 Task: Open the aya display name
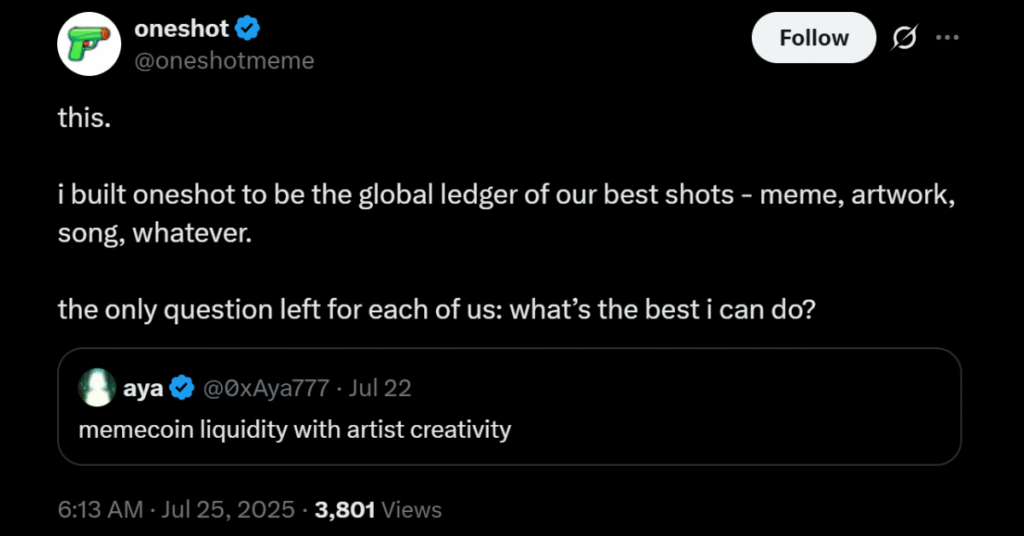coord(143,388)
